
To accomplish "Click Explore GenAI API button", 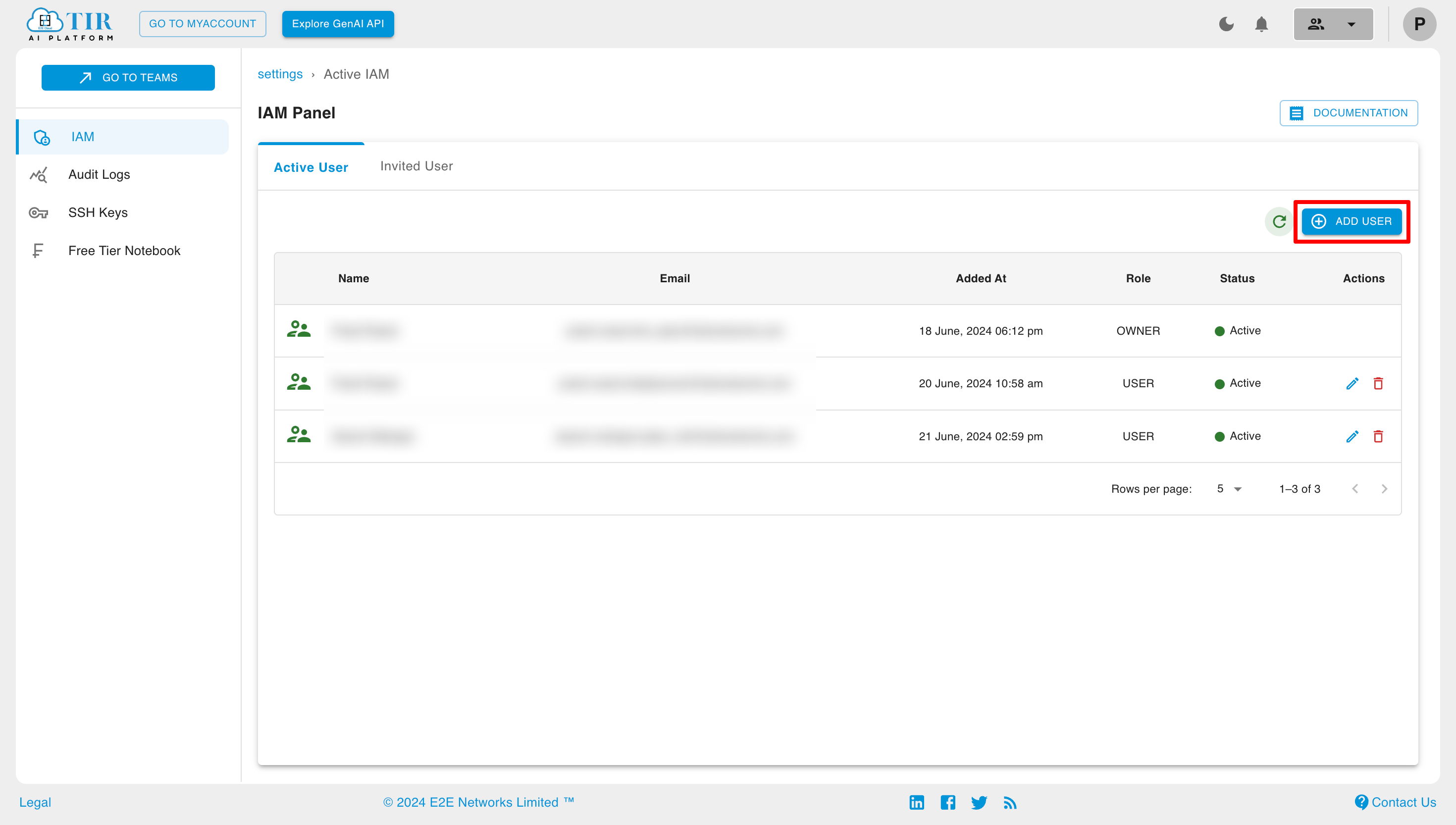I will [338, 24].
